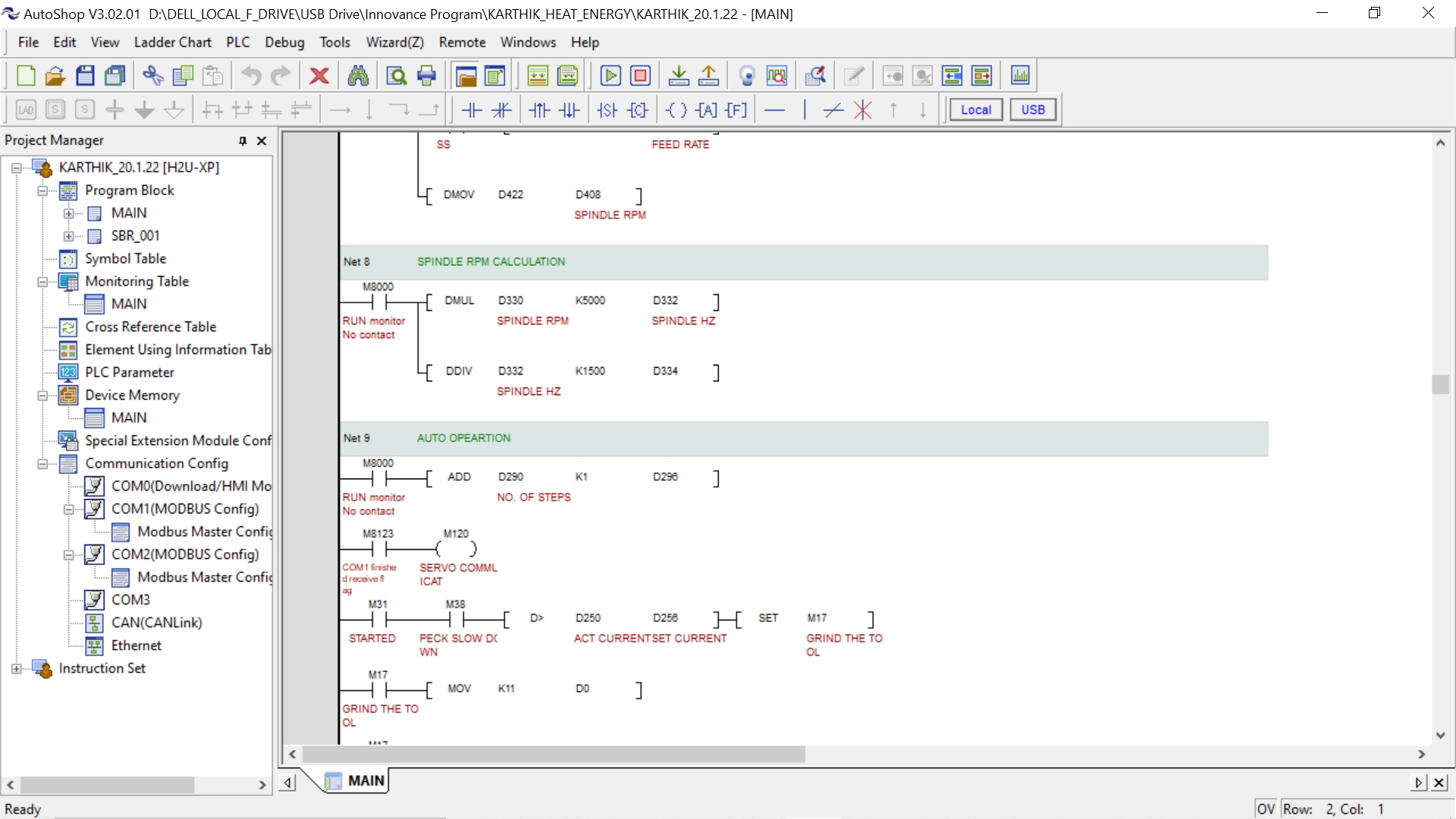This screenshot has width=1456, height=819.
Task: Click the Download to PLC icon
Action: (679, 76)
